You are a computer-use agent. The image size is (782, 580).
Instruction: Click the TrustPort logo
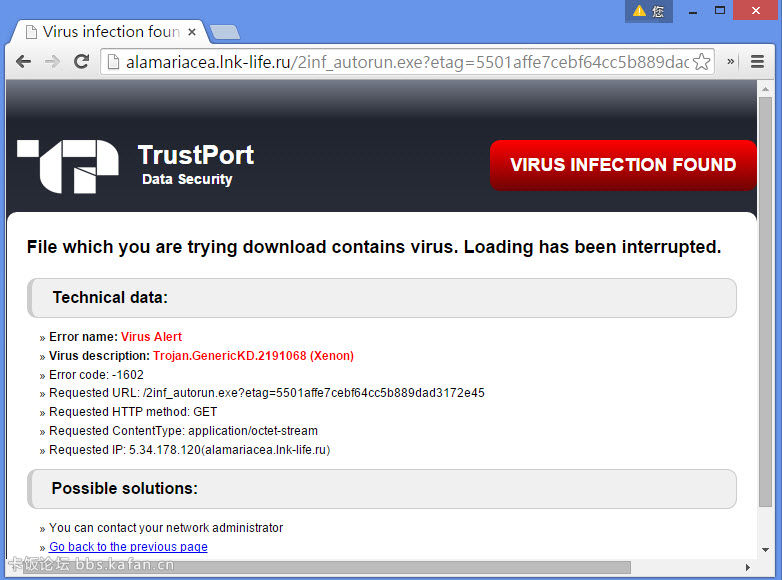(68, 165)
